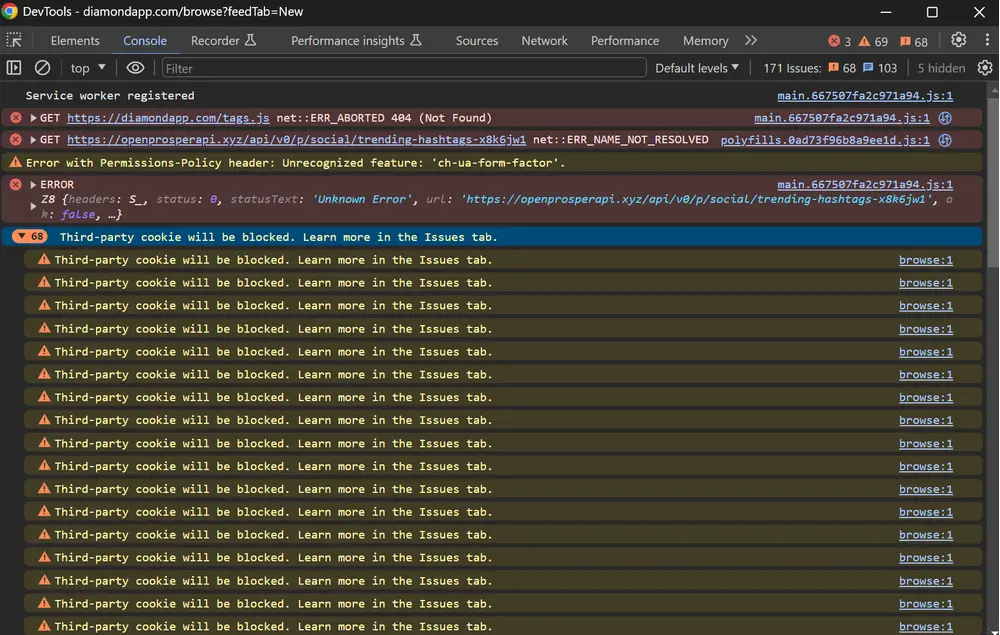The height and width of the screenshot is (635, 1000).
Task: Follow a browse:1 source link
Action: pyautogui.click(x=925, y=259)
